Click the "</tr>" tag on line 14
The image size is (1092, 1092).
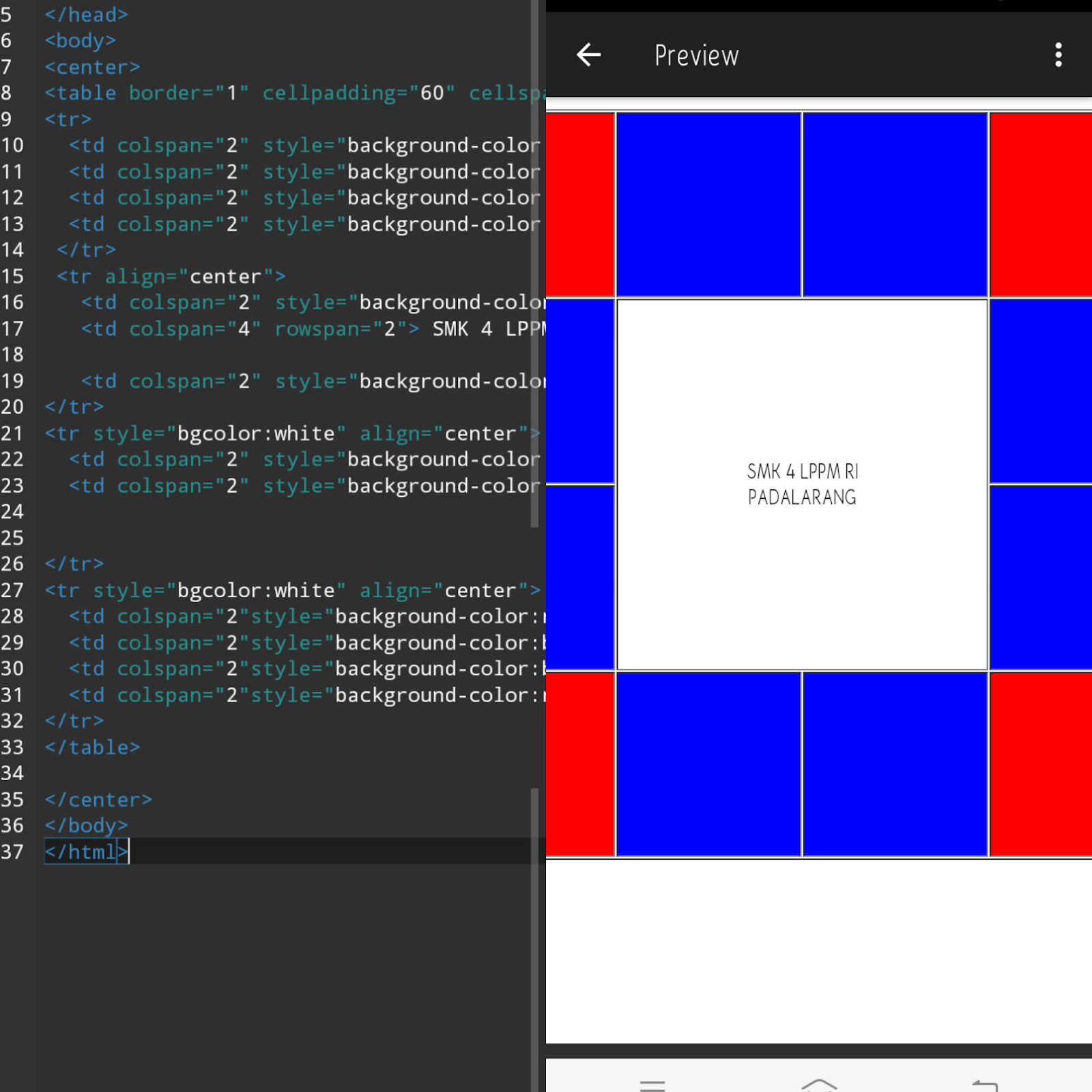coord(86,250)
